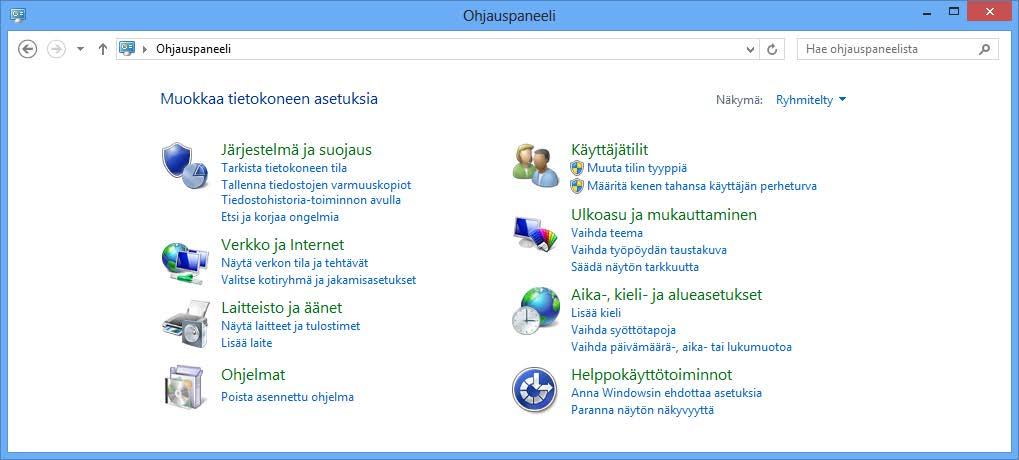1019x460 pixels.
Task: Go up one level with the up arrow
Action: 102,49
